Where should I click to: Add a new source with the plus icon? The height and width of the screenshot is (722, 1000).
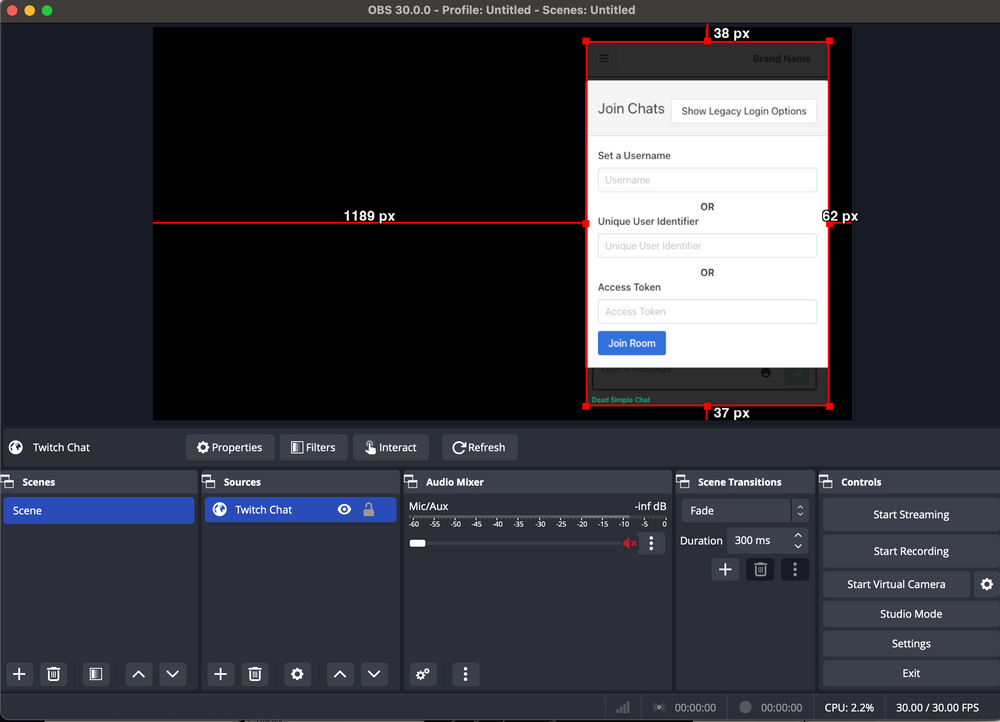220,674
